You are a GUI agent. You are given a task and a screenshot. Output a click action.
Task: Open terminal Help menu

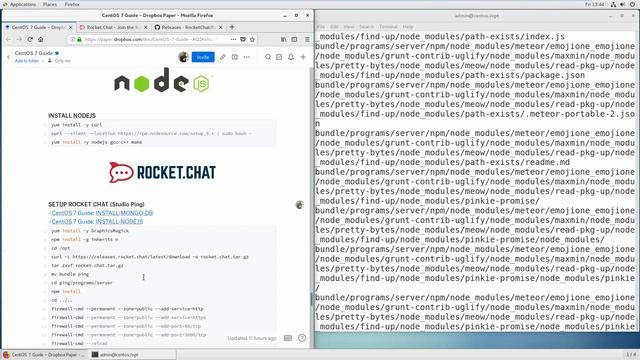(x=408, y=27)
